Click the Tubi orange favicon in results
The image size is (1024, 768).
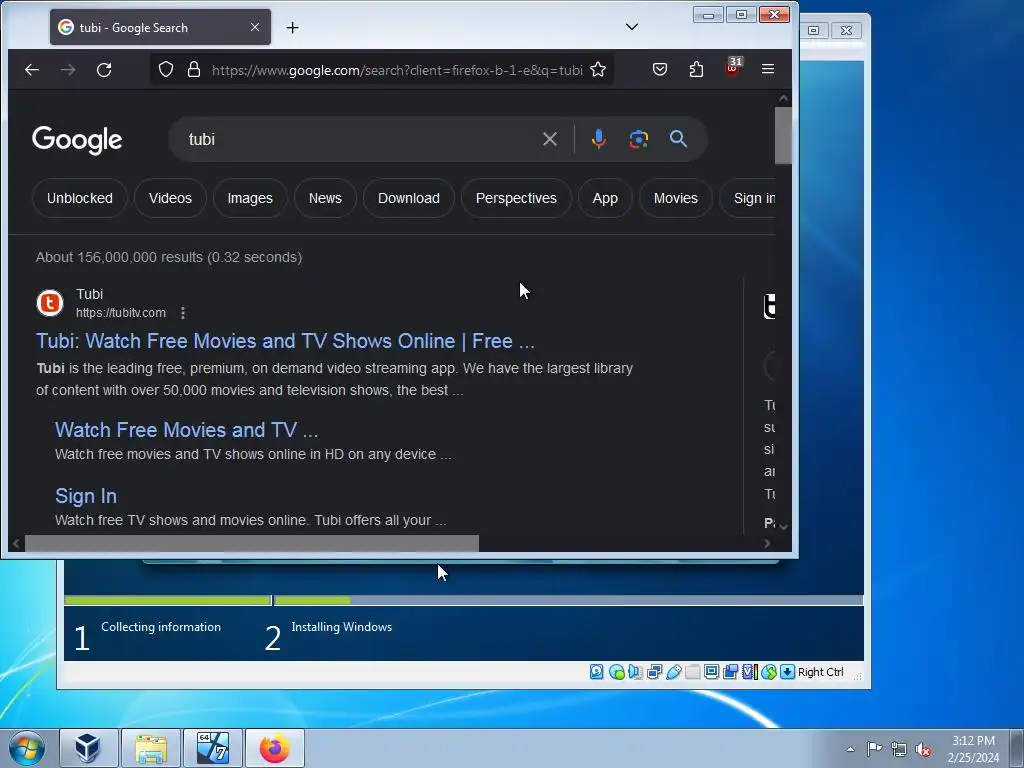click(x=50, y=303)
